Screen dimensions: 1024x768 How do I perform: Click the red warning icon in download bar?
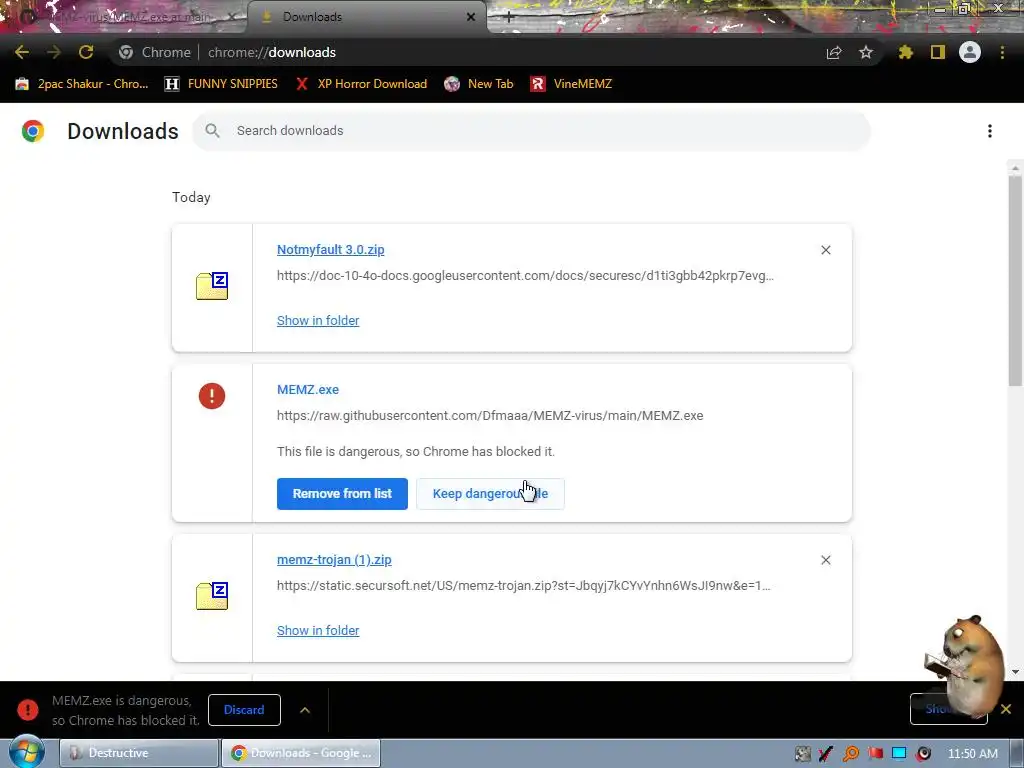click(x=27, y=709)
